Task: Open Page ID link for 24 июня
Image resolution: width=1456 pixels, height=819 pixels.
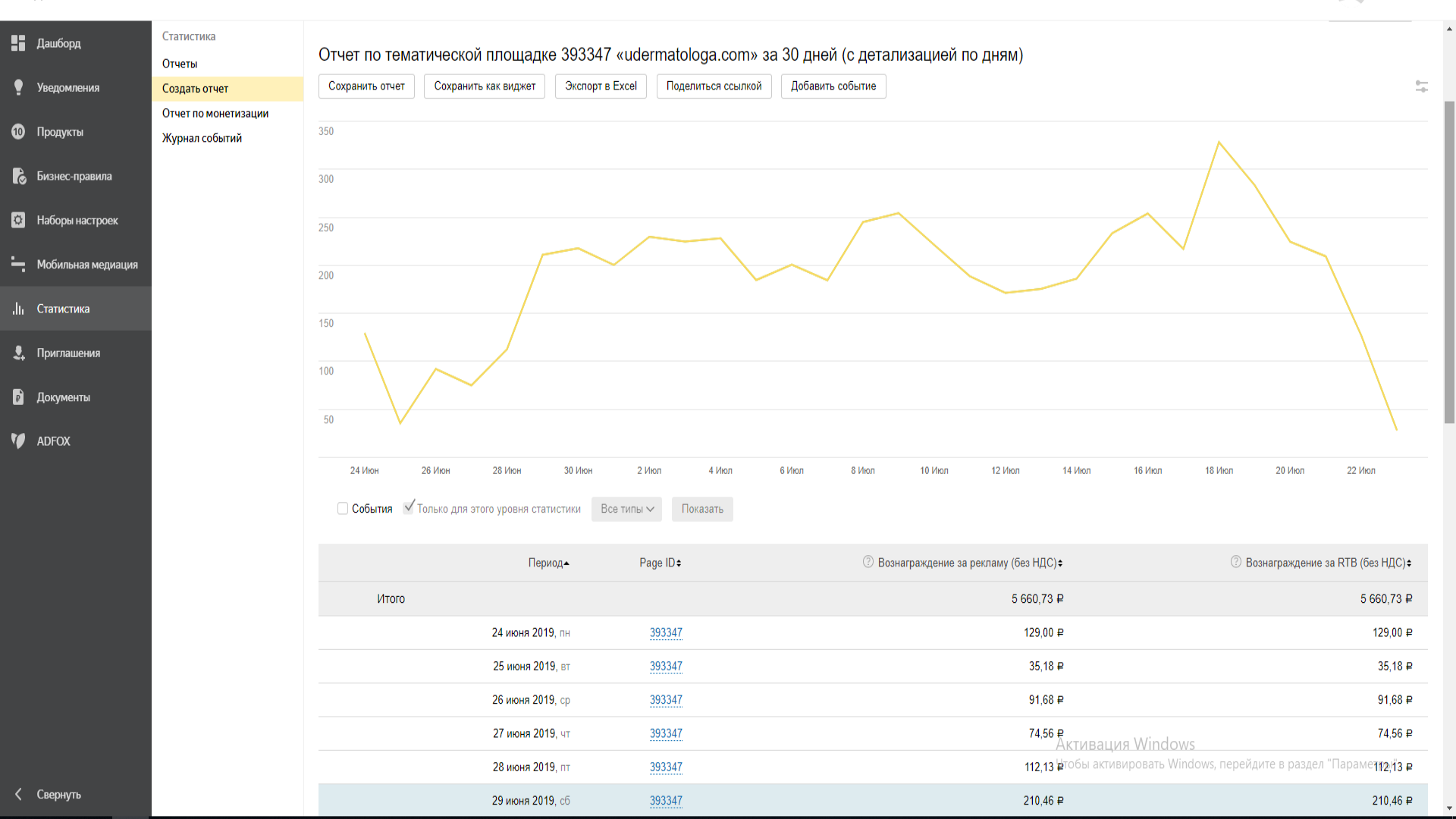Action: point(666,632)
